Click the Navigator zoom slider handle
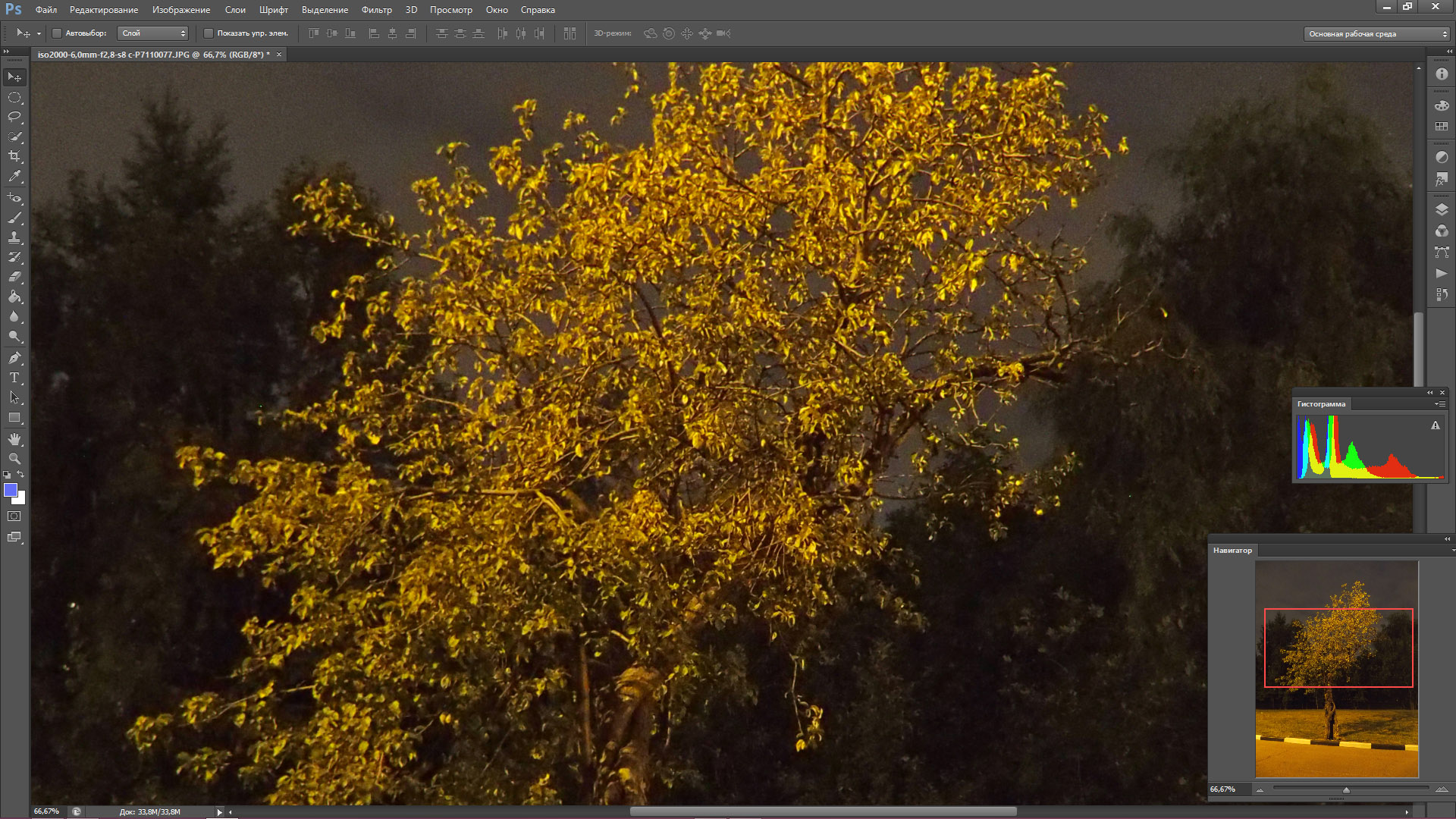 (x=1346, y=790)
